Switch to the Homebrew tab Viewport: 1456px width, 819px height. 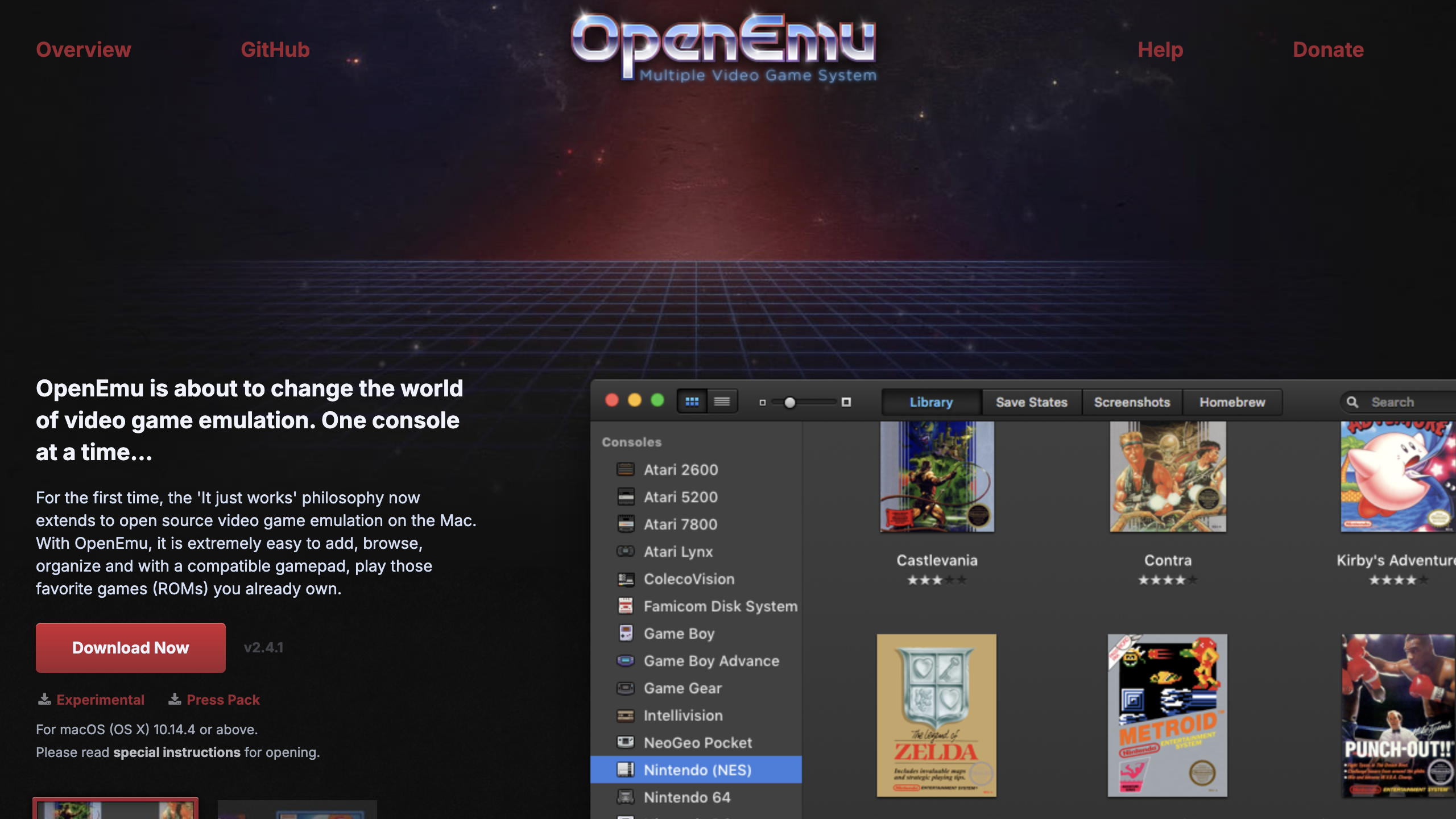[x=1232, y=402]
